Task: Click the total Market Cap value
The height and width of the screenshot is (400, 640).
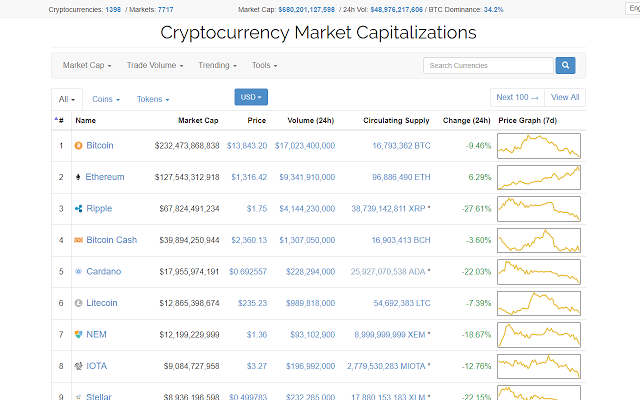Action: (x=307, y=9)
